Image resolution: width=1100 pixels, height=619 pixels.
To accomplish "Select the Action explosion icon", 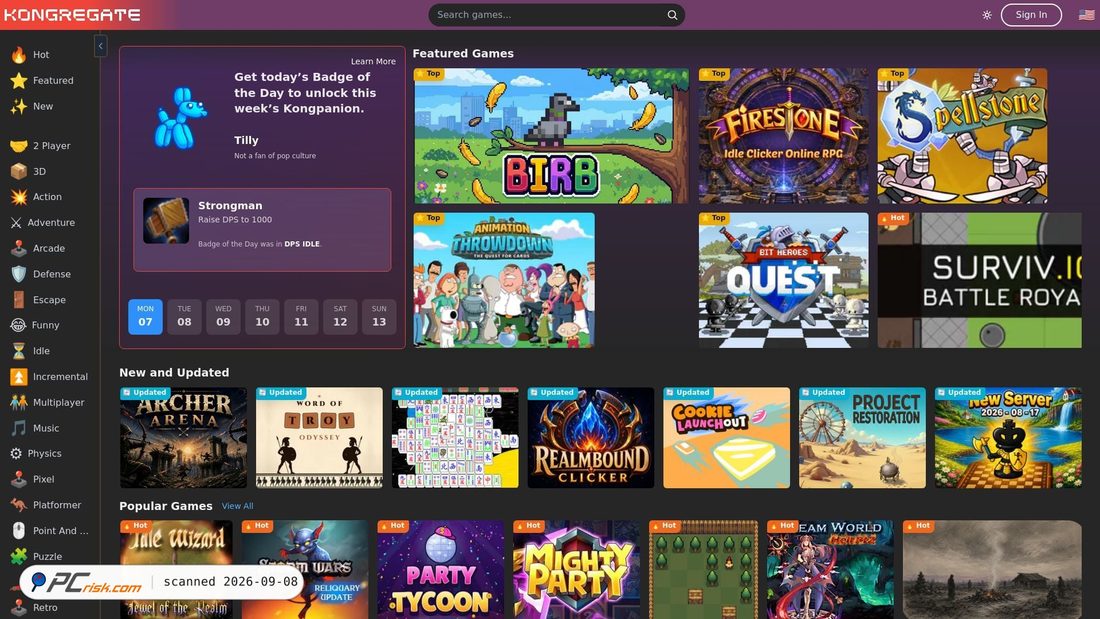I will [x=19, y=197].
